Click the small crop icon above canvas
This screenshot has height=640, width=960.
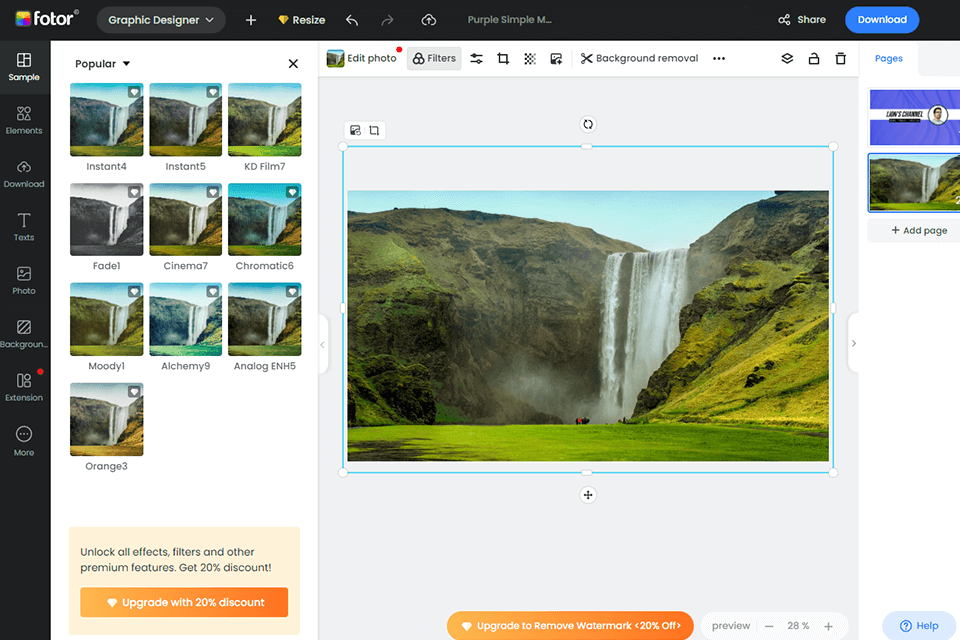click(x=374, y=130)
